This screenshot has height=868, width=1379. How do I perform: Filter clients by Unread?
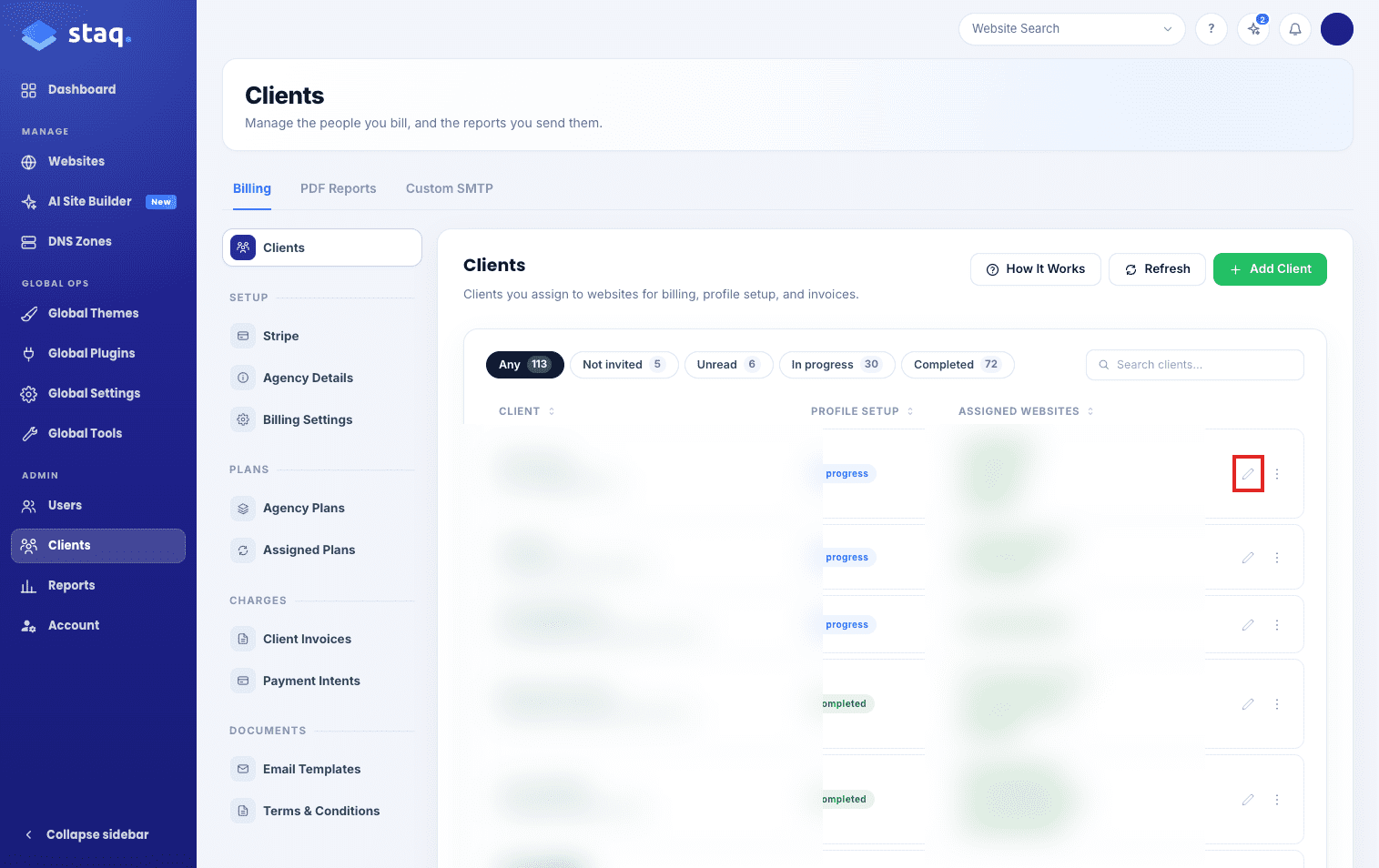[x=728, y=365]
